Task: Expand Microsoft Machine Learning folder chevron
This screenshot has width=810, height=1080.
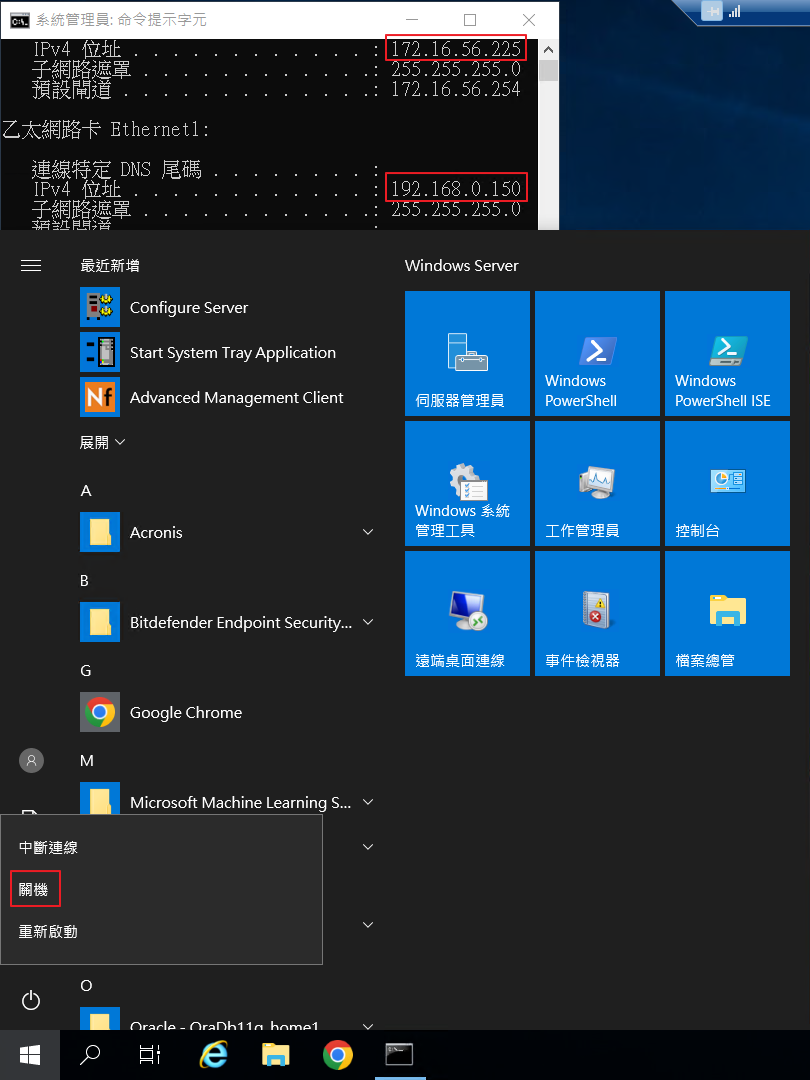Action: [368, 802]
